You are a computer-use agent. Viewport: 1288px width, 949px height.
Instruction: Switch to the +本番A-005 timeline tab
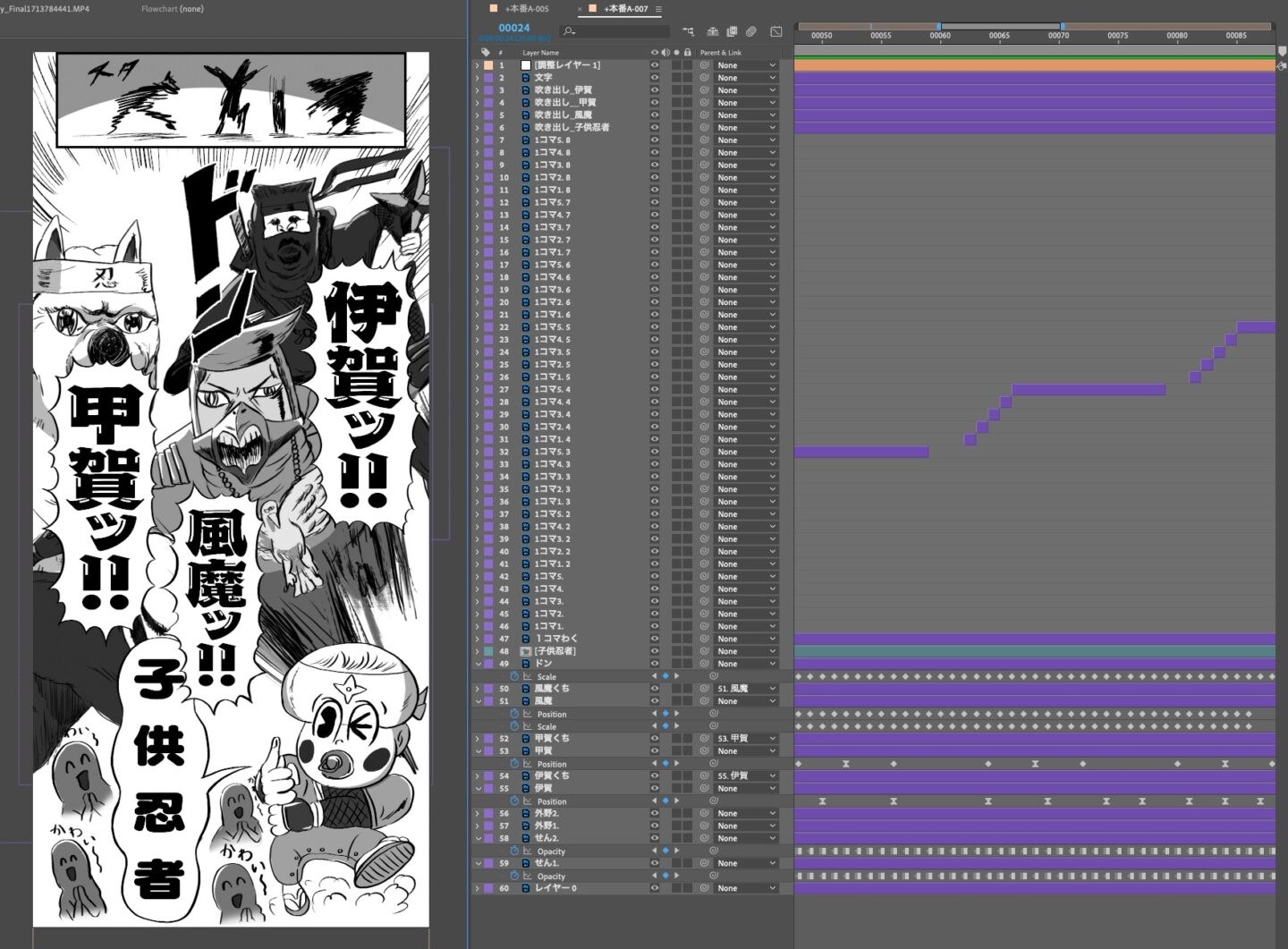point(527,9)
